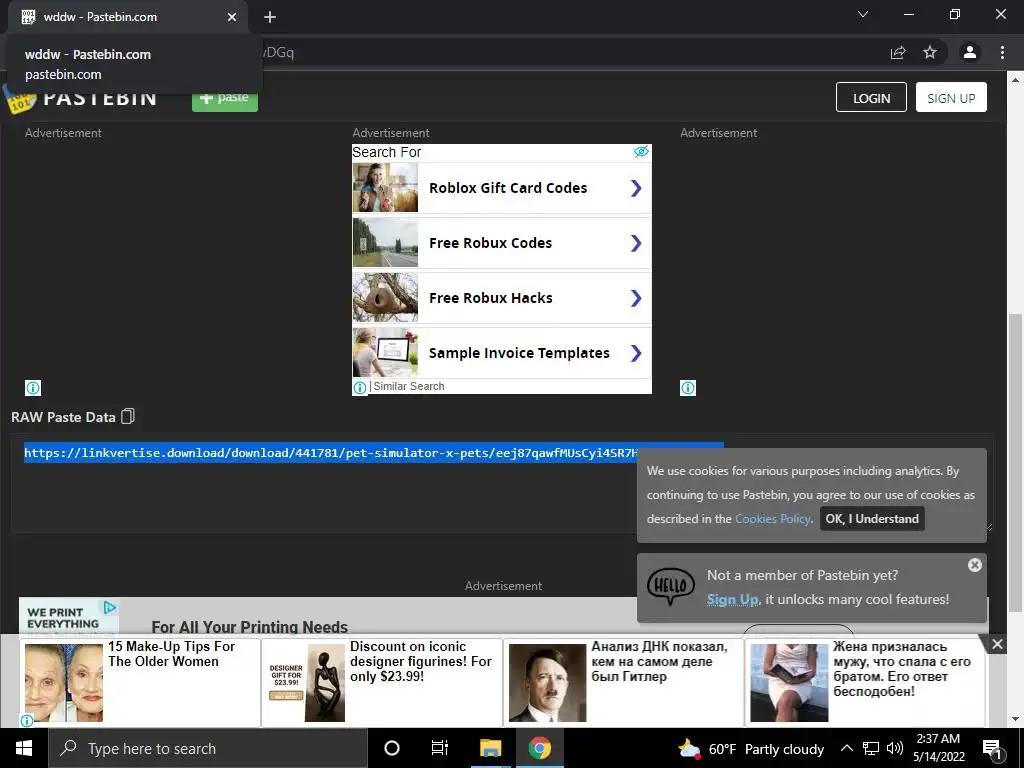Click the SIGN UP button
The image size is (1024, 768).
951,97
